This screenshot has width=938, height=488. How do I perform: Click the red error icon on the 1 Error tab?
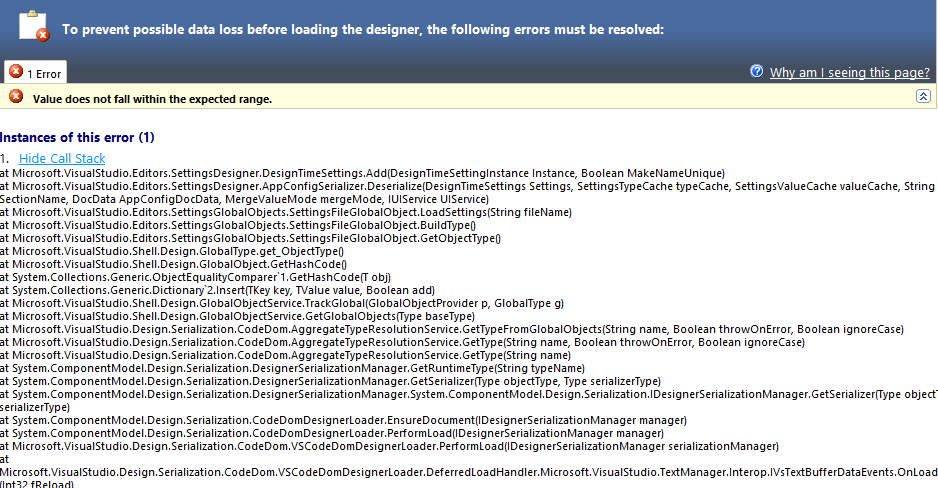point(16,72)
